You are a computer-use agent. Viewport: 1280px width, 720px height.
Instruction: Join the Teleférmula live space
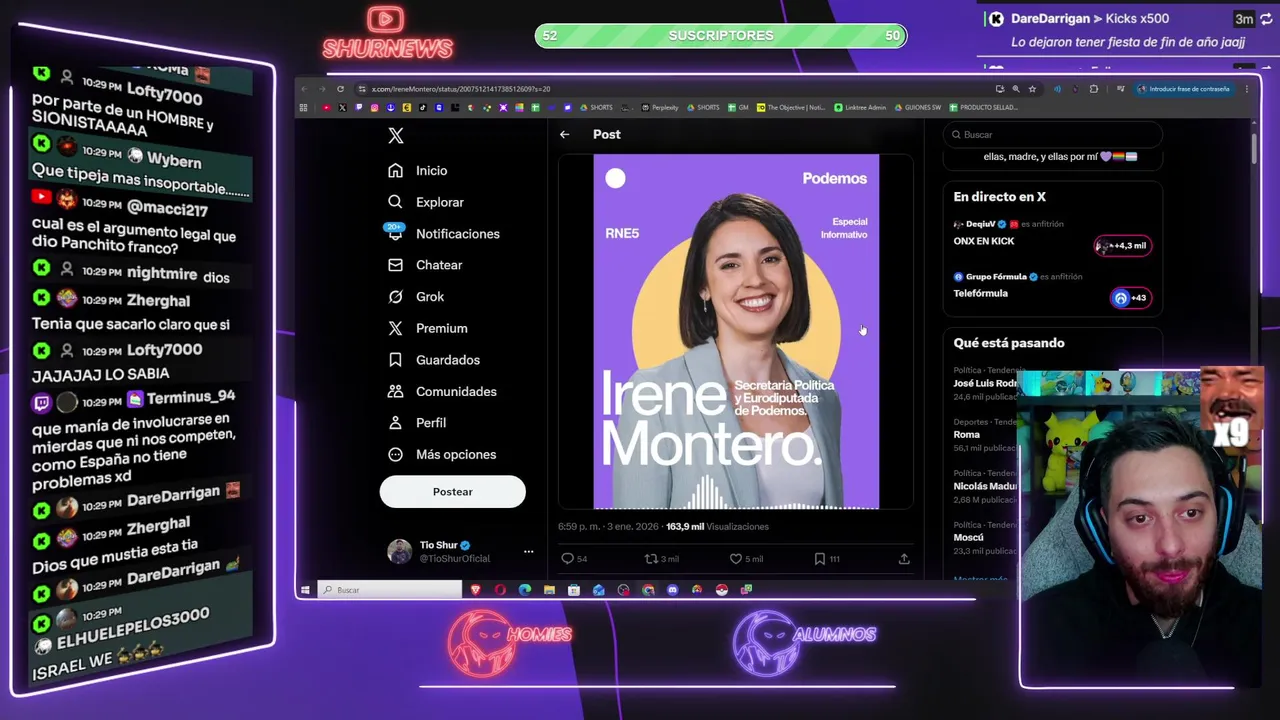pos(1131,298)
